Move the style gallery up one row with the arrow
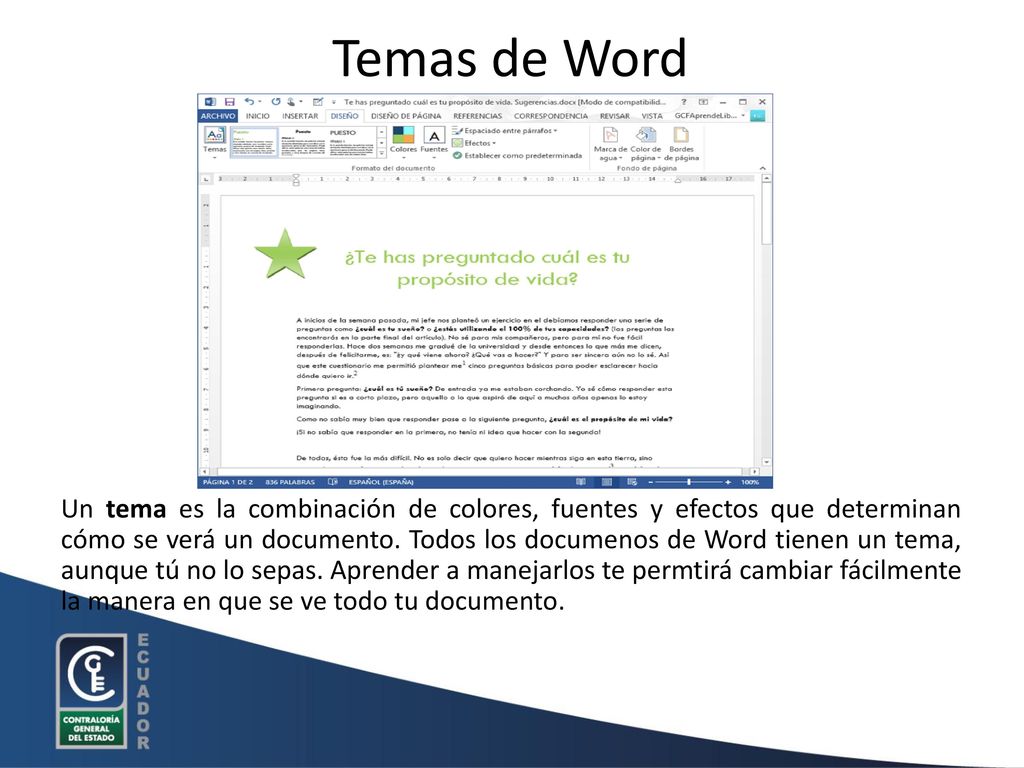Image resolution: width=1024 pixels, height=768 pixels. coord(382,133)
